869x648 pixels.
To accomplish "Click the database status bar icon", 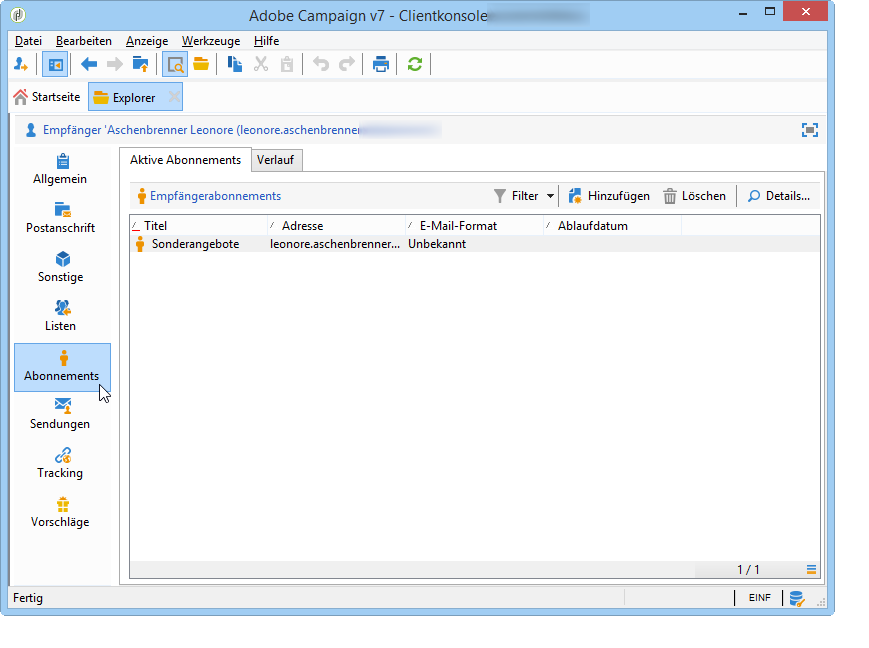I will click(x=797, y=598).
